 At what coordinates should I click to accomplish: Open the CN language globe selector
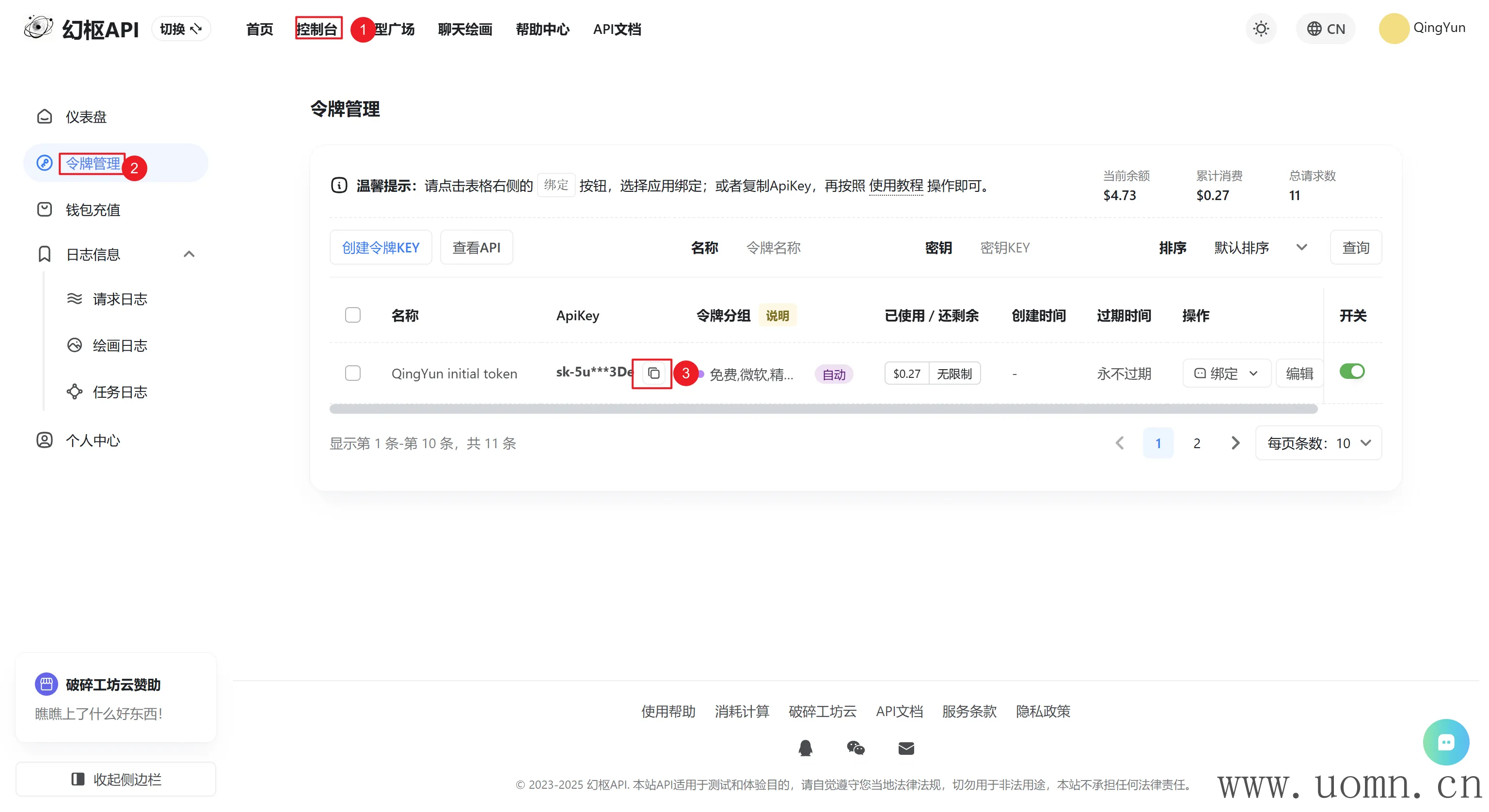(1326, 29)
